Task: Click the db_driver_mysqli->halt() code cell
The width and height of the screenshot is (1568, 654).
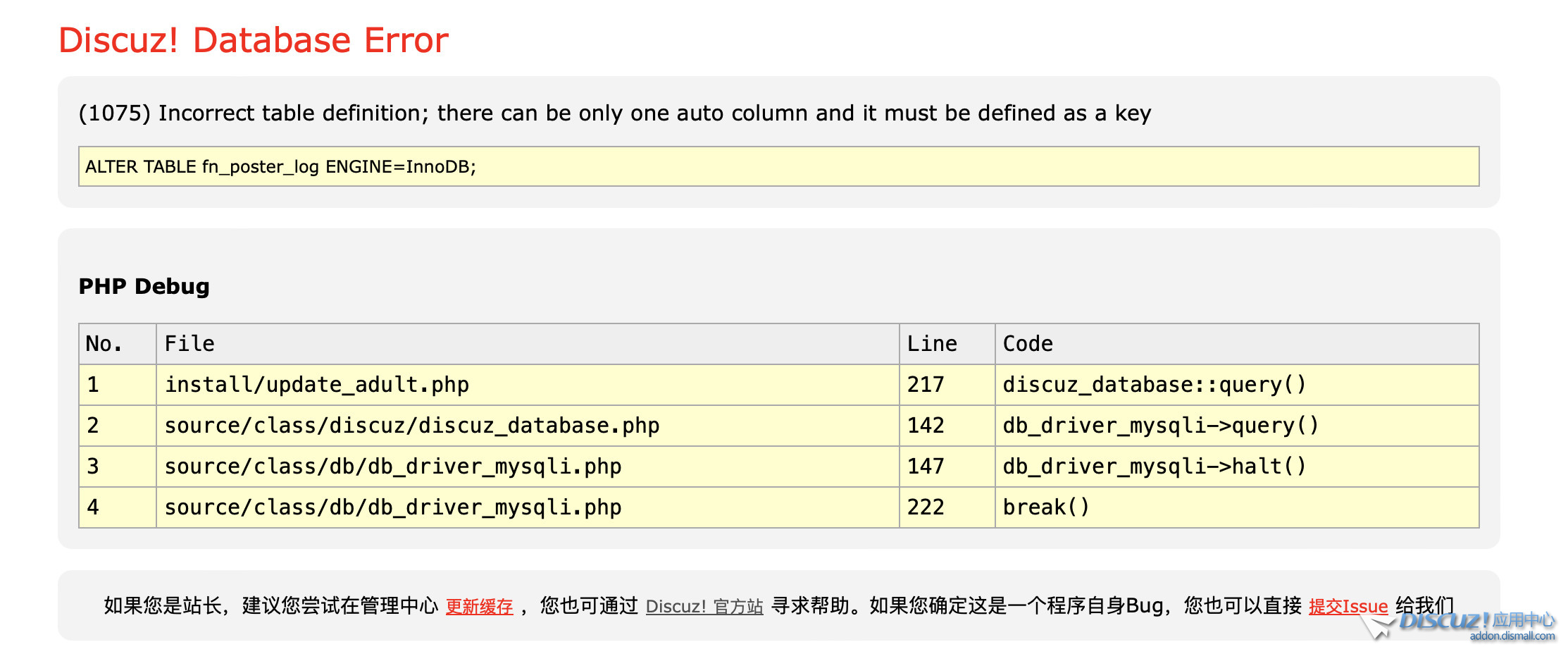Action: pos(1237,467)
